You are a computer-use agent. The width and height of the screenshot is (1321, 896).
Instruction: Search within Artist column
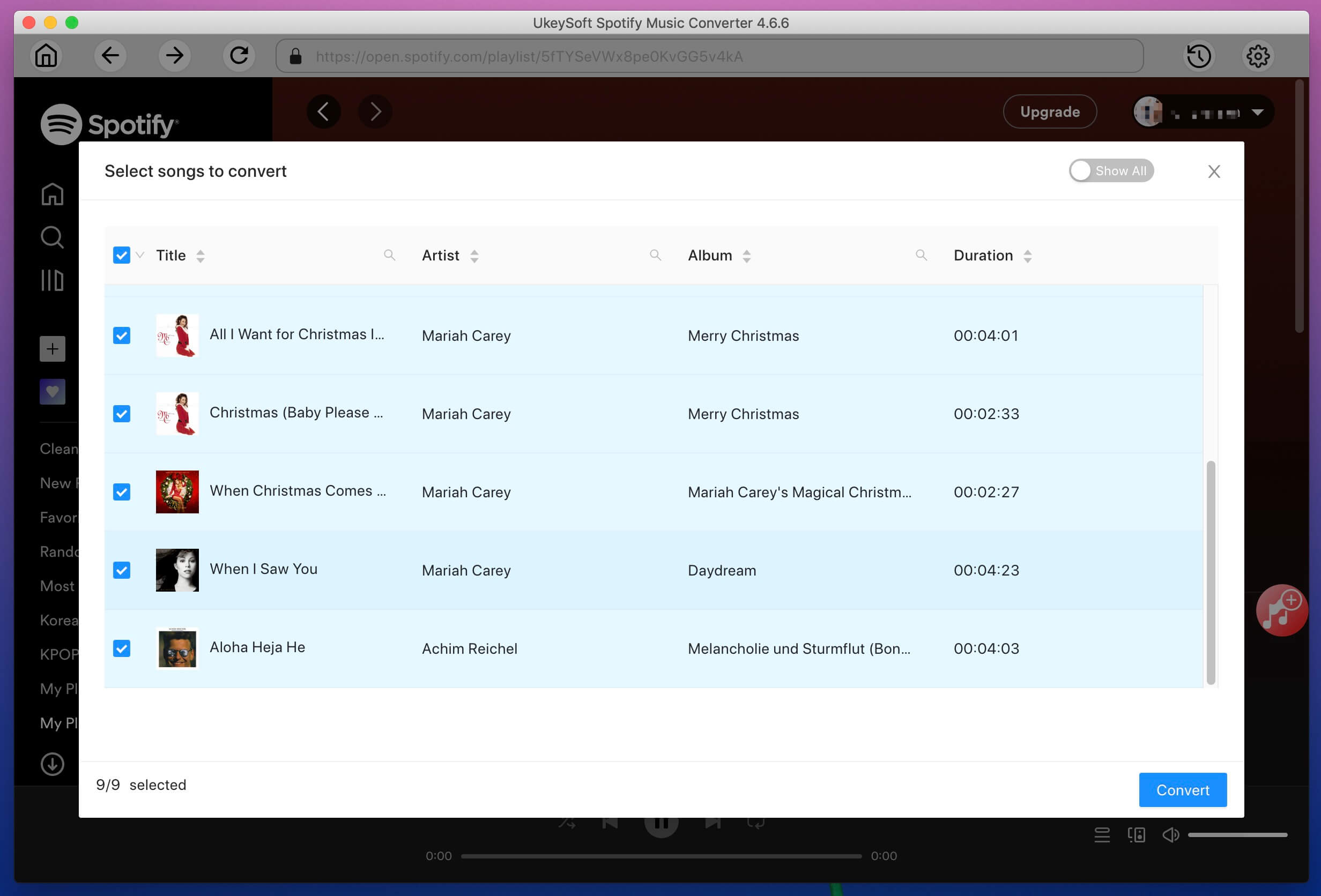click(655, 255)
